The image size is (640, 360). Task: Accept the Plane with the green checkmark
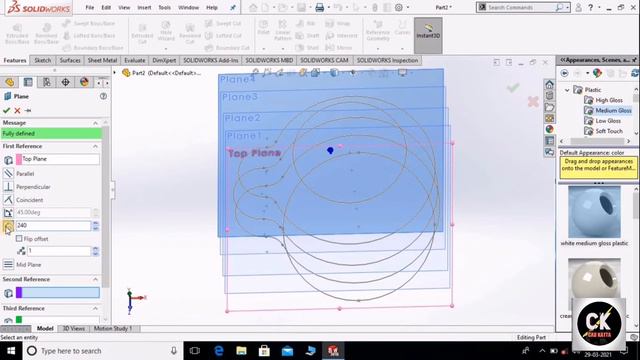pyautogui.click(x=6, y=110)
